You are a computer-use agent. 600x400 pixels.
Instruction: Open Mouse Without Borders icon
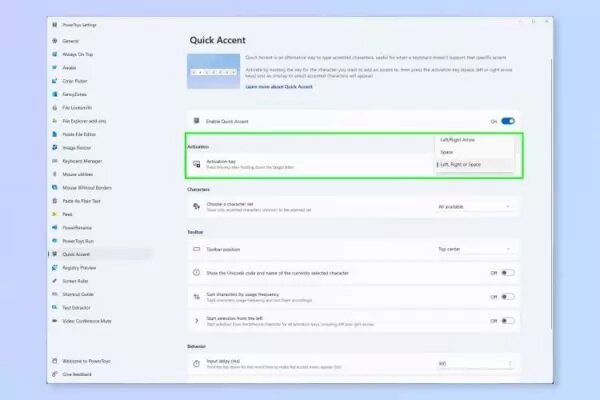[x=55, y=188]
